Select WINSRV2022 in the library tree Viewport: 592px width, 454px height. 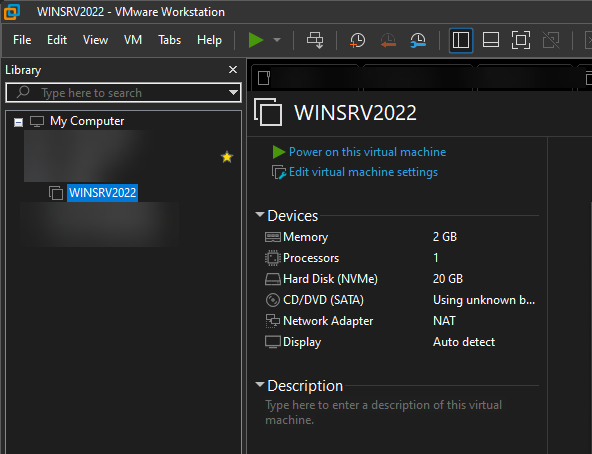(102, 193)
